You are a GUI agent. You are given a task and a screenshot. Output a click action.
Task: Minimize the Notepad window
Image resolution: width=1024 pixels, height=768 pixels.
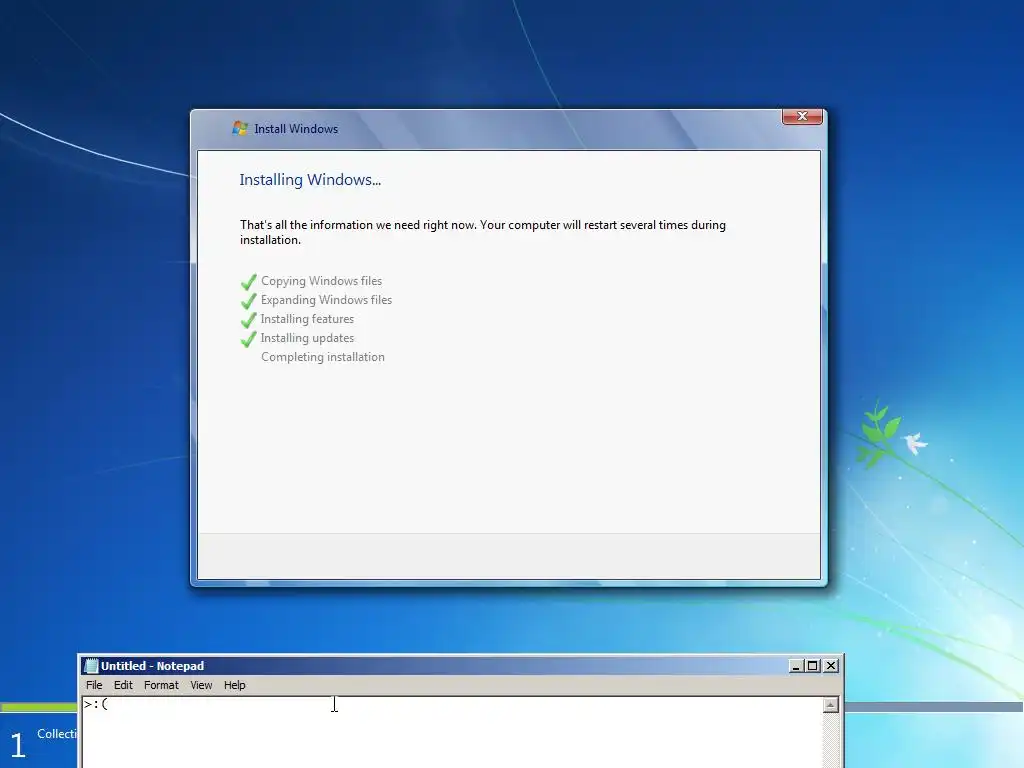click(795, 665)
